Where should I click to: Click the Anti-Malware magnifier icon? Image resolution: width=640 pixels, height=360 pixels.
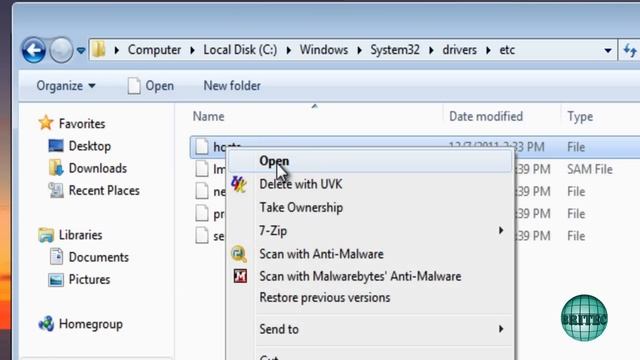pyautogui.click(x=239, y=254)
